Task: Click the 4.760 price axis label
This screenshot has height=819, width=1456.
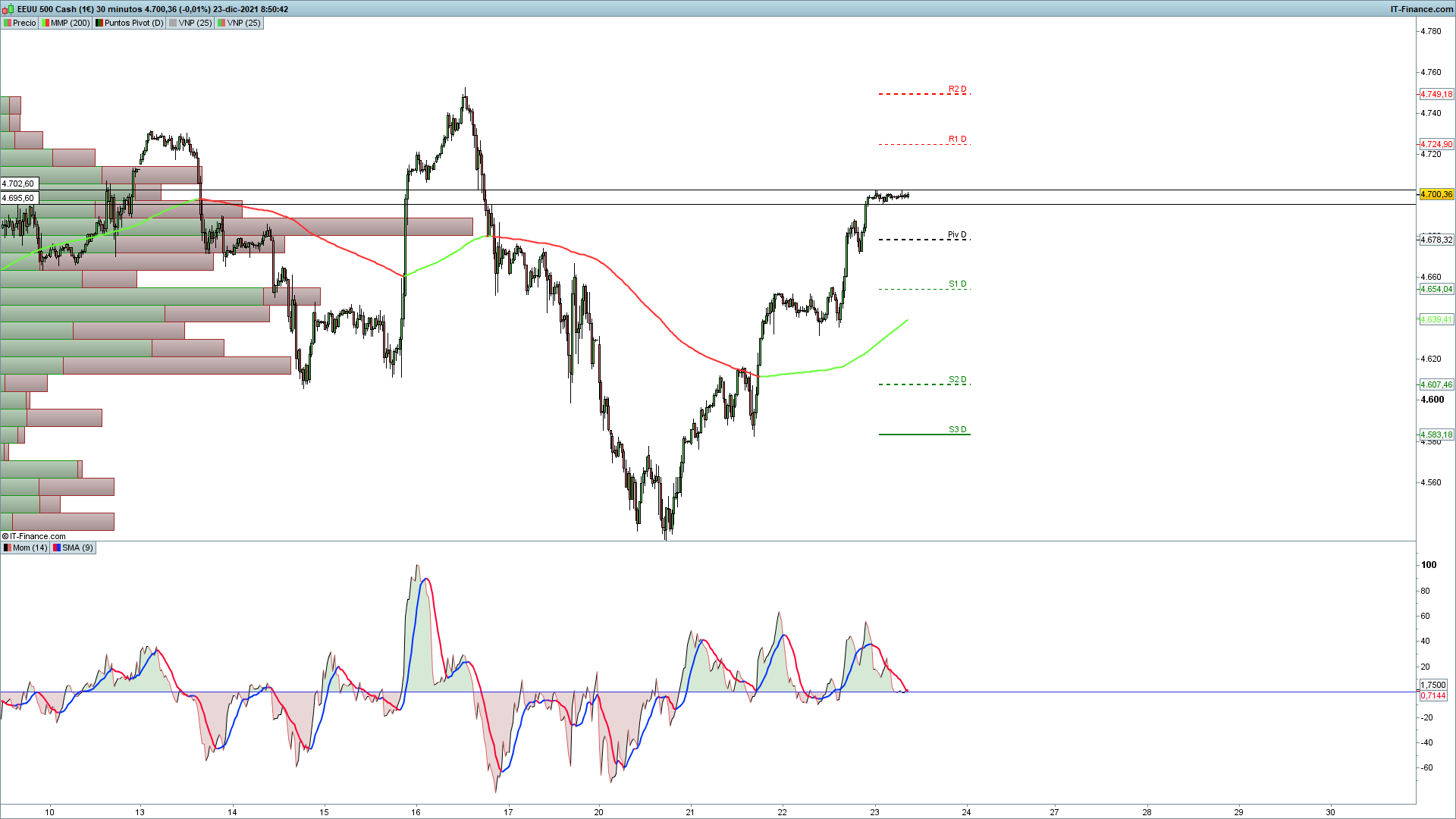Action: coord(1431,72)
